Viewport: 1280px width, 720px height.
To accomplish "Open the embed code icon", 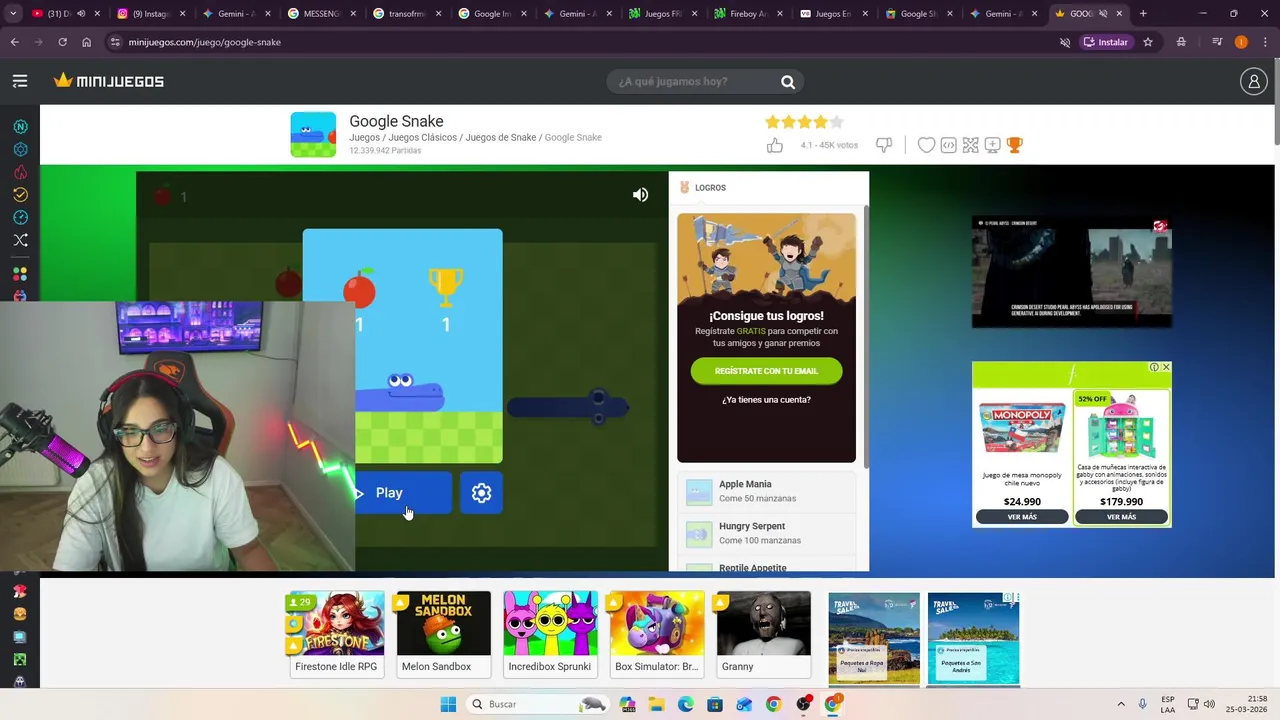I will click(949, 145).
